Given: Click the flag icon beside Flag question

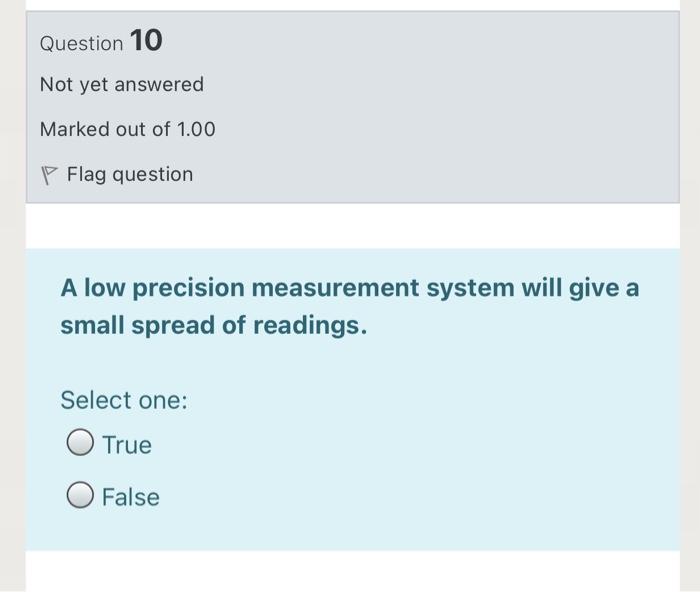Looking at the screenshot, I should (x=49, y=175).
